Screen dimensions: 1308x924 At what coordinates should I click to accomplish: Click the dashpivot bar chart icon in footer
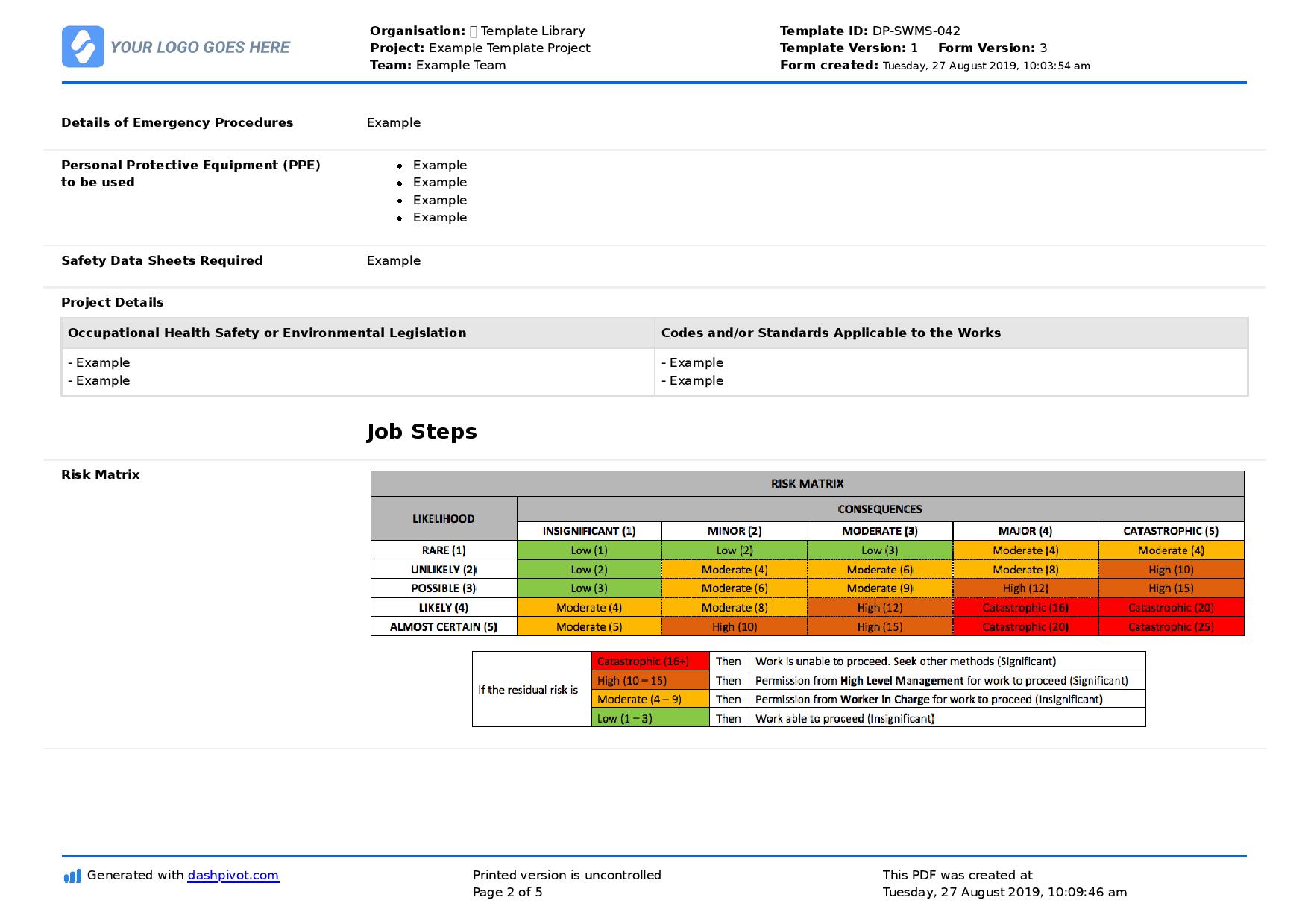72,876
